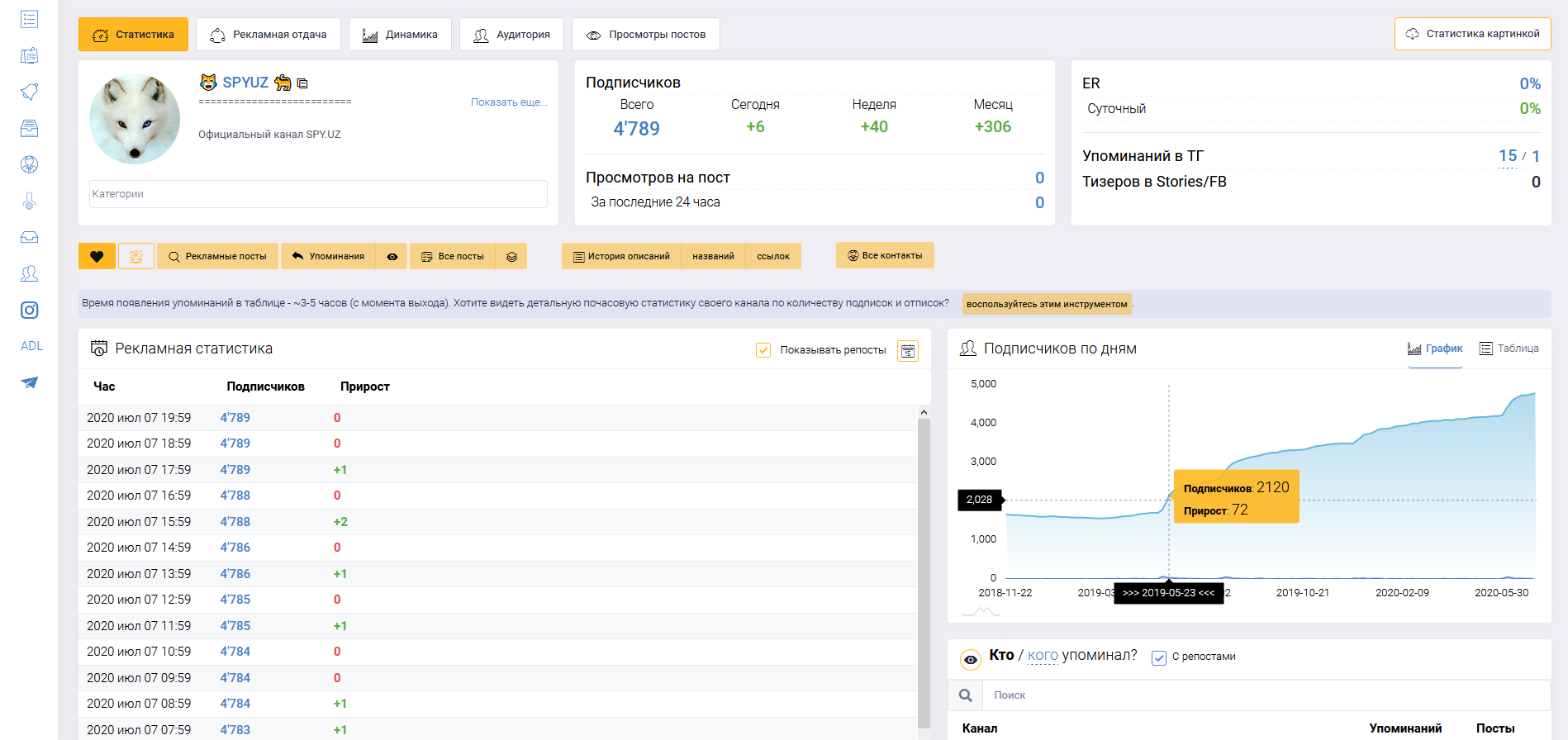1568x740 pixels.
Task: Expand description with Показать еще link
Action: point(509,102)
